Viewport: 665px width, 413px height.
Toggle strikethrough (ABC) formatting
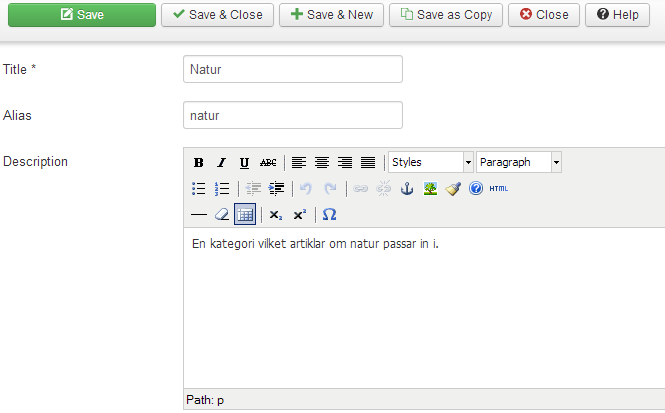(x=268, y=162)
